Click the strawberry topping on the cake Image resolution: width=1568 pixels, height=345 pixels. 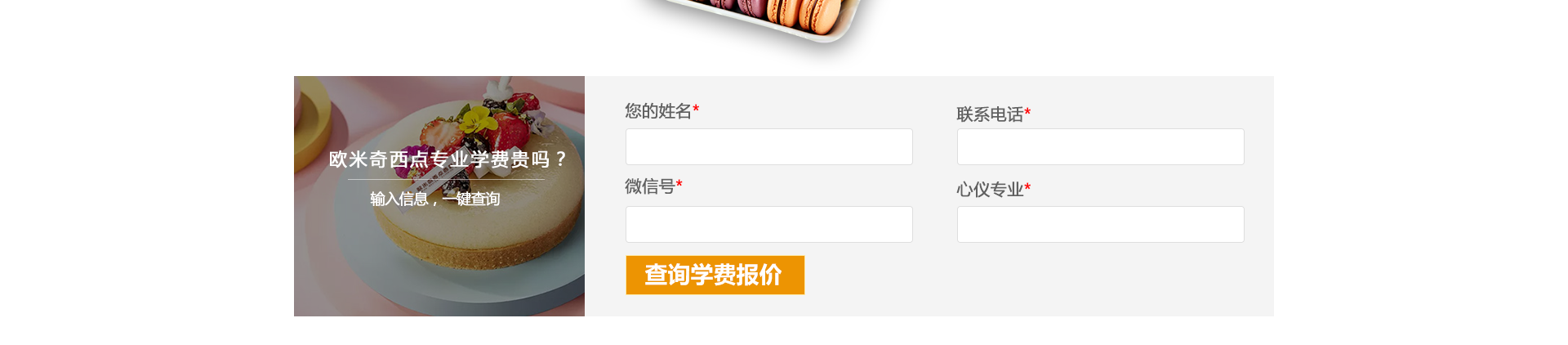pyautogui.click(x=511, y=130)
